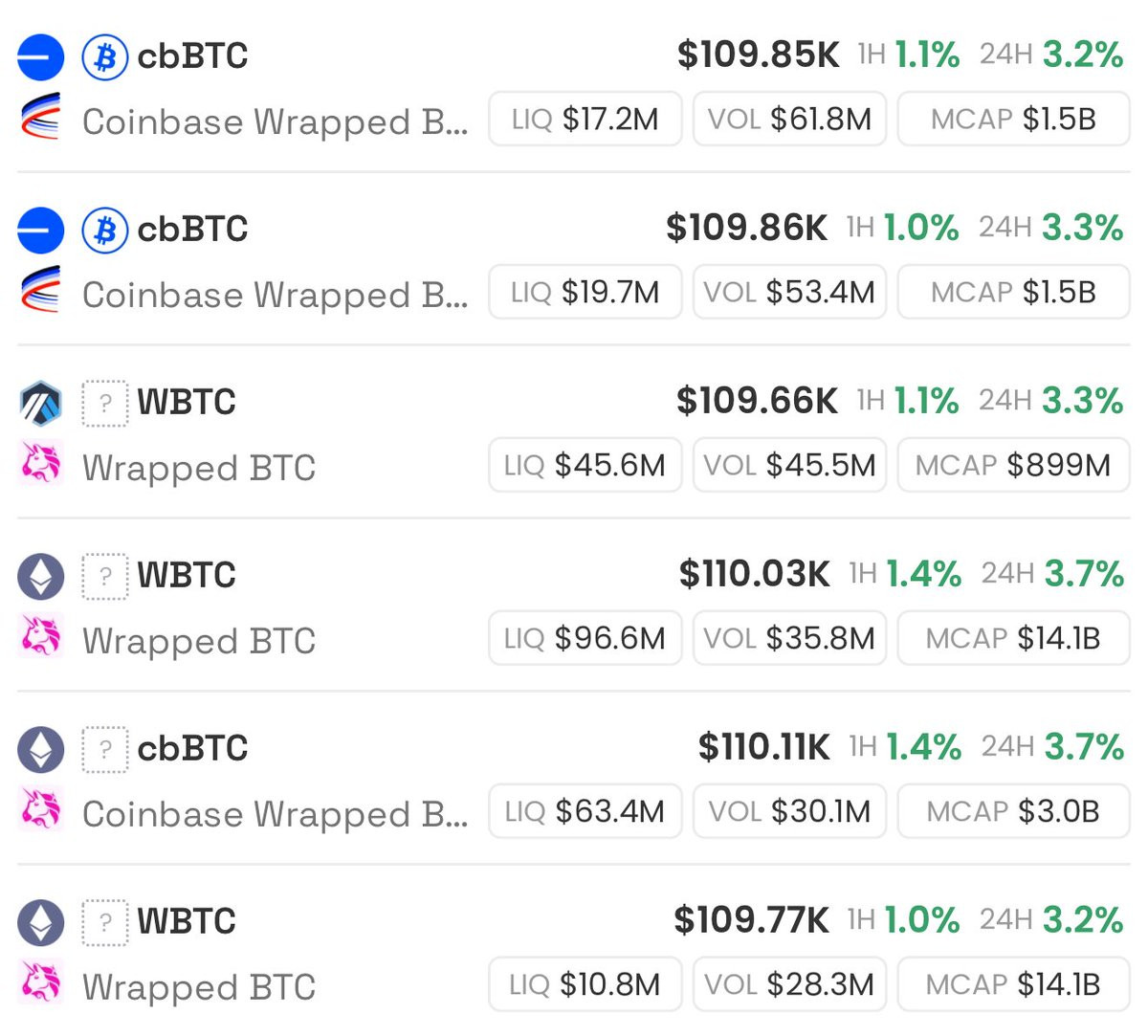Click Bitcoin token logo in $109.86K cbBTC row
The image size is (1148, 1036).
104,230
